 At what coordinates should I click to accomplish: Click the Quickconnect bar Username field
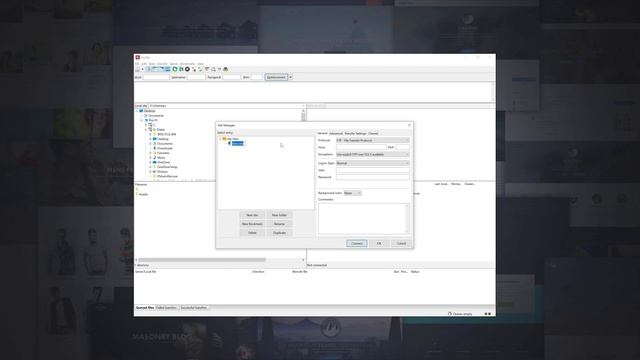pyautogui.click(x=196, y=77)
